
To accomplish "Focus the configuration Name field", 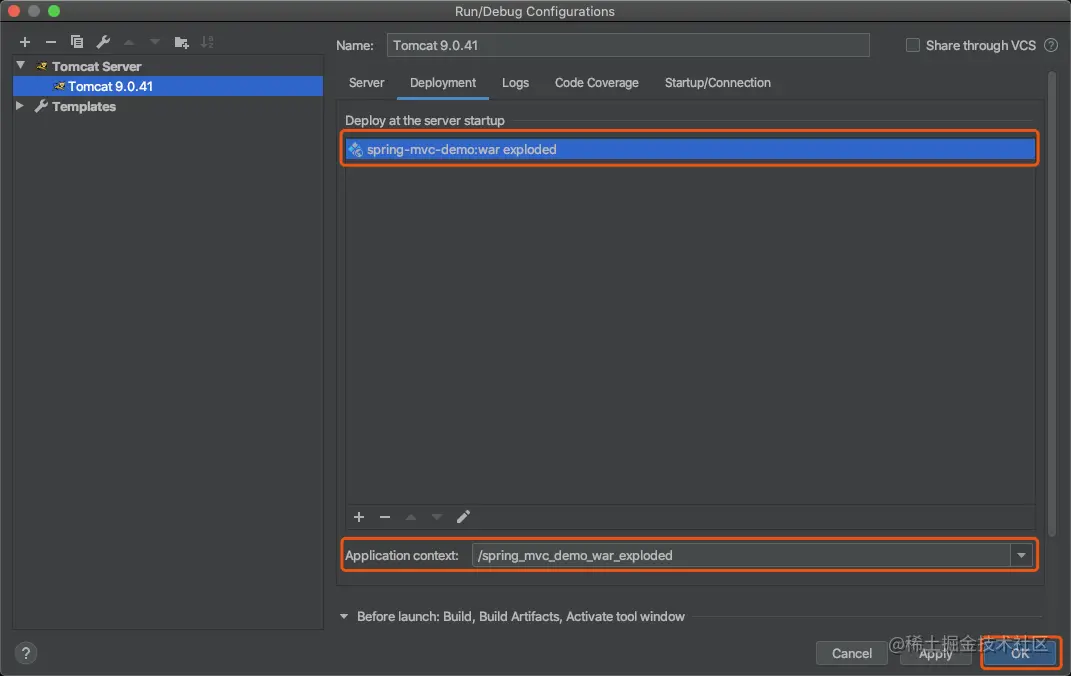I will coord(628,45).
